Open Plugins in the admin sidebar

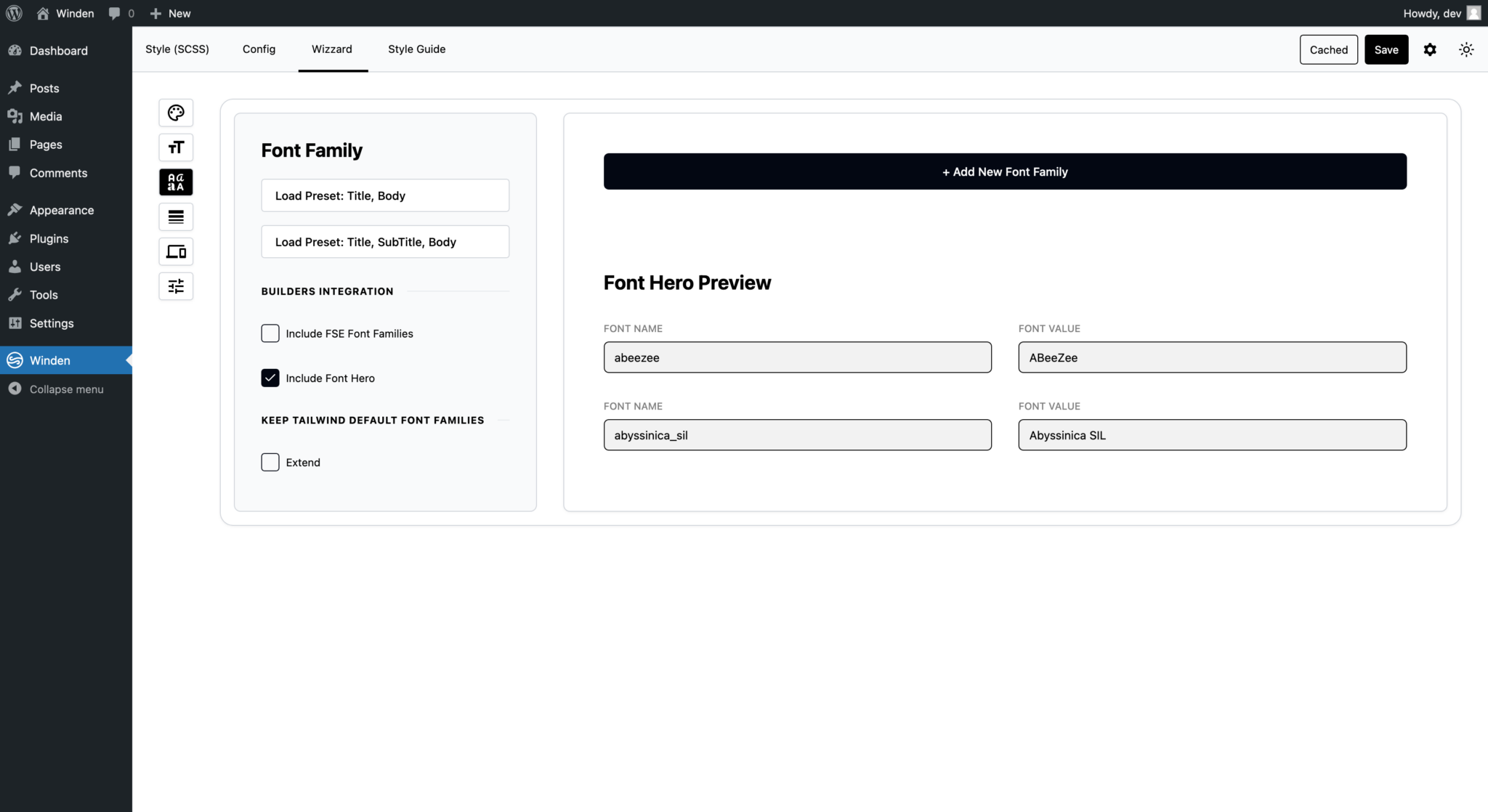click(66, 238)
